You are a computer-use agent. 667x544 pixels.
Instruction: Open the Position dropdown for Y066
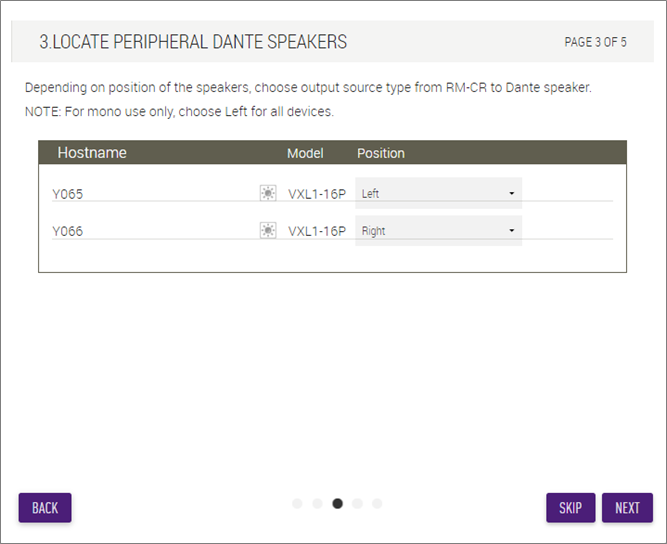(x=438, y=231)
